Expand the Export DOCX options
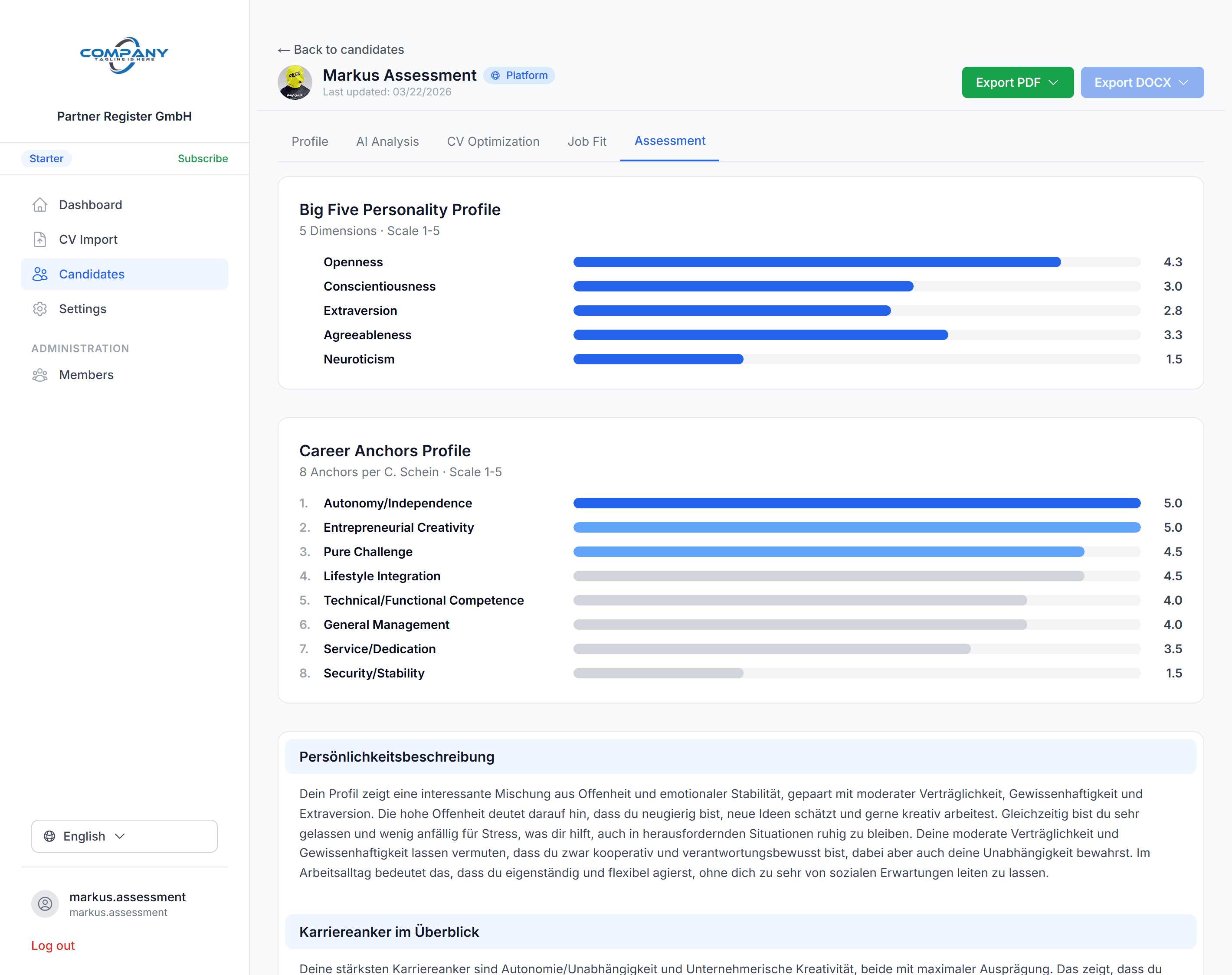Screen dimensions: 1232x975 pos(1142,82)
